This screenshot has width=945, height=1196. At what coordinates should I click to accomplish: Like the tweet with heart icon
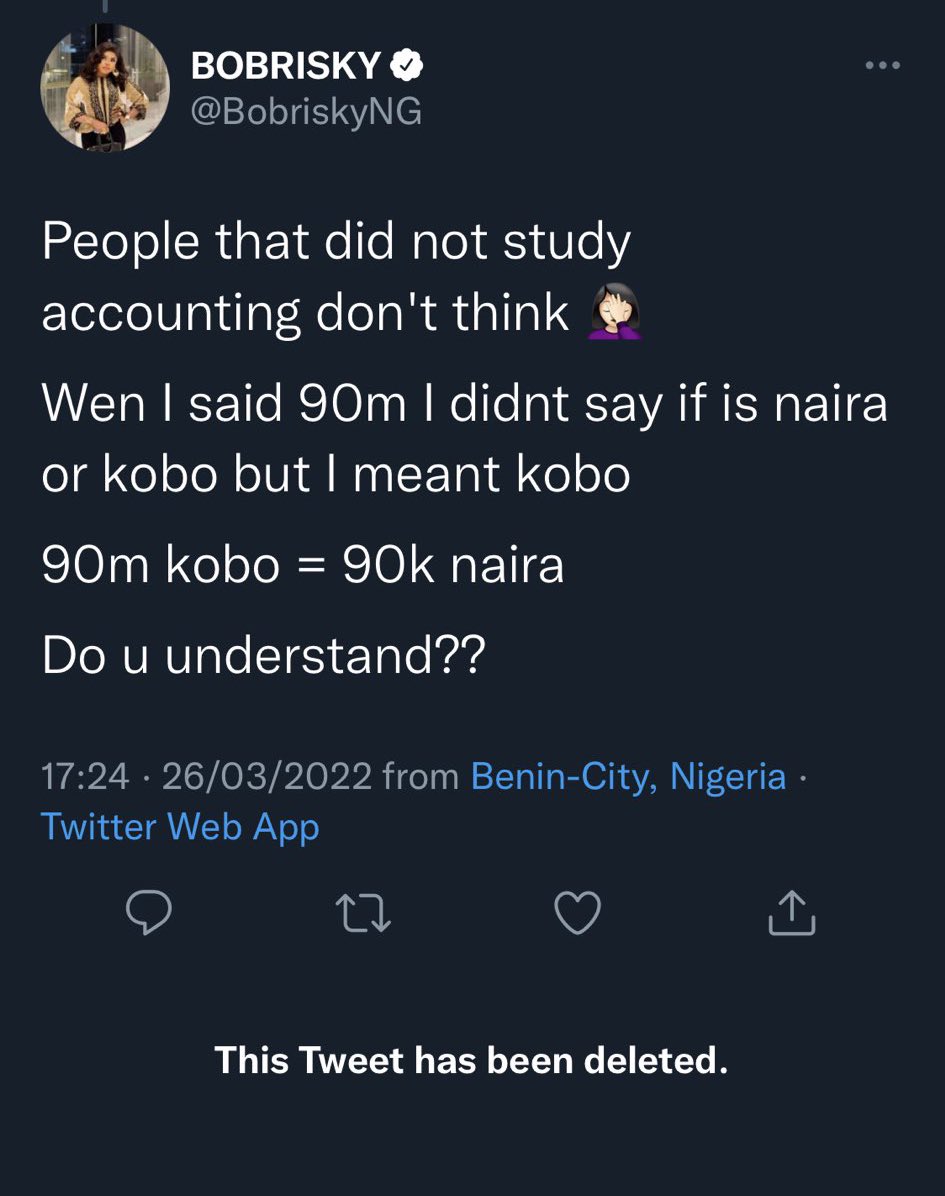point(577,912)
